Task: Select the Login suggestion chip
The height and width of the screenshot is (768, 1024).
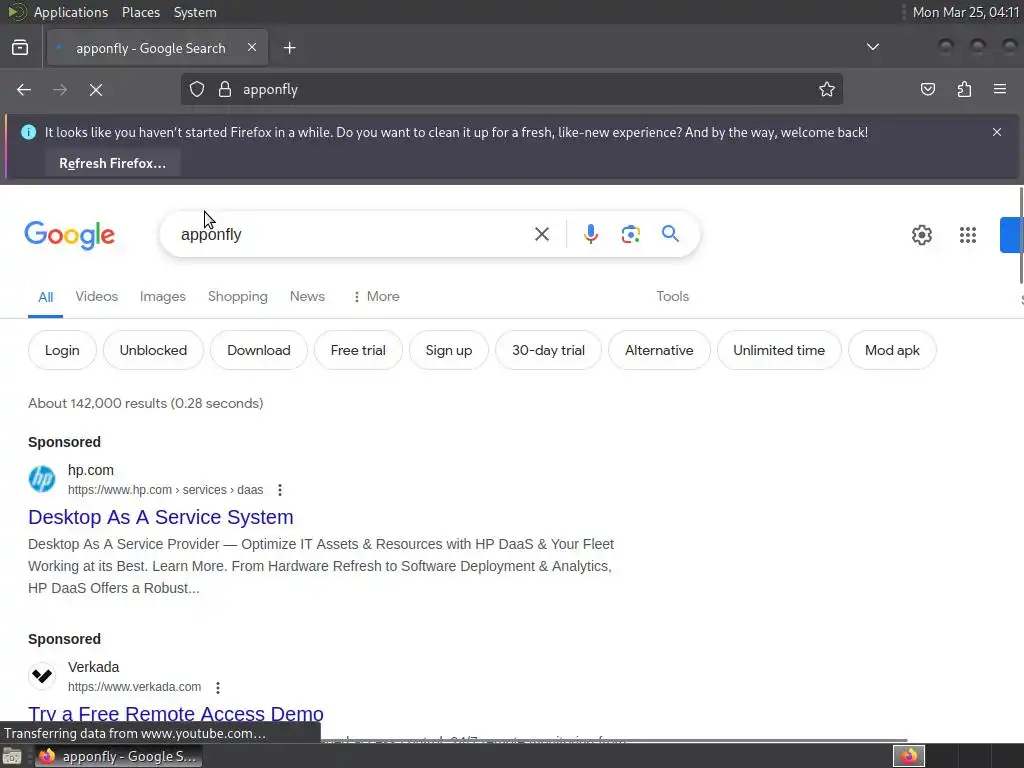Action: pos(62,350)
